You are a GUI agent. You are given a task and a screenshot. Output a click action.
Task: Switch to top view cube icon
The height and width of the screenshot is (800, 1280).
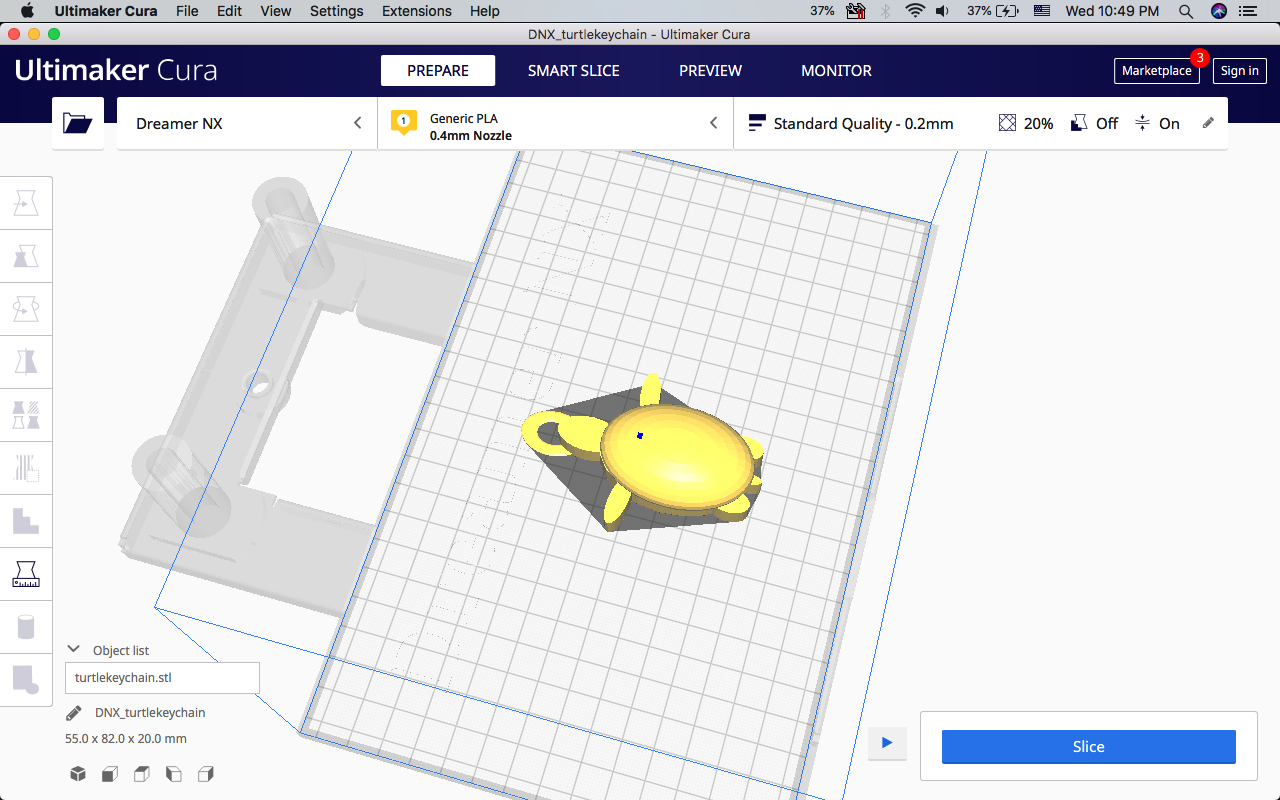[x=142, y=774]
